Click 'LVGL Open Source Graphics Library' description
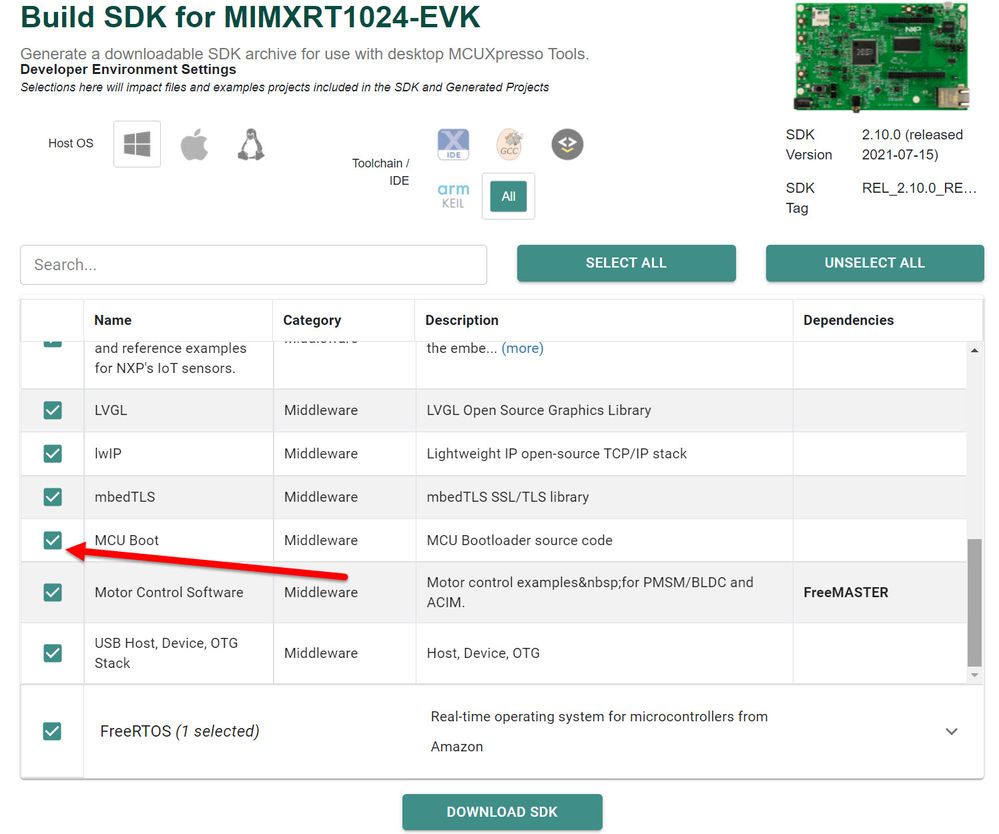 coord(539,410)
